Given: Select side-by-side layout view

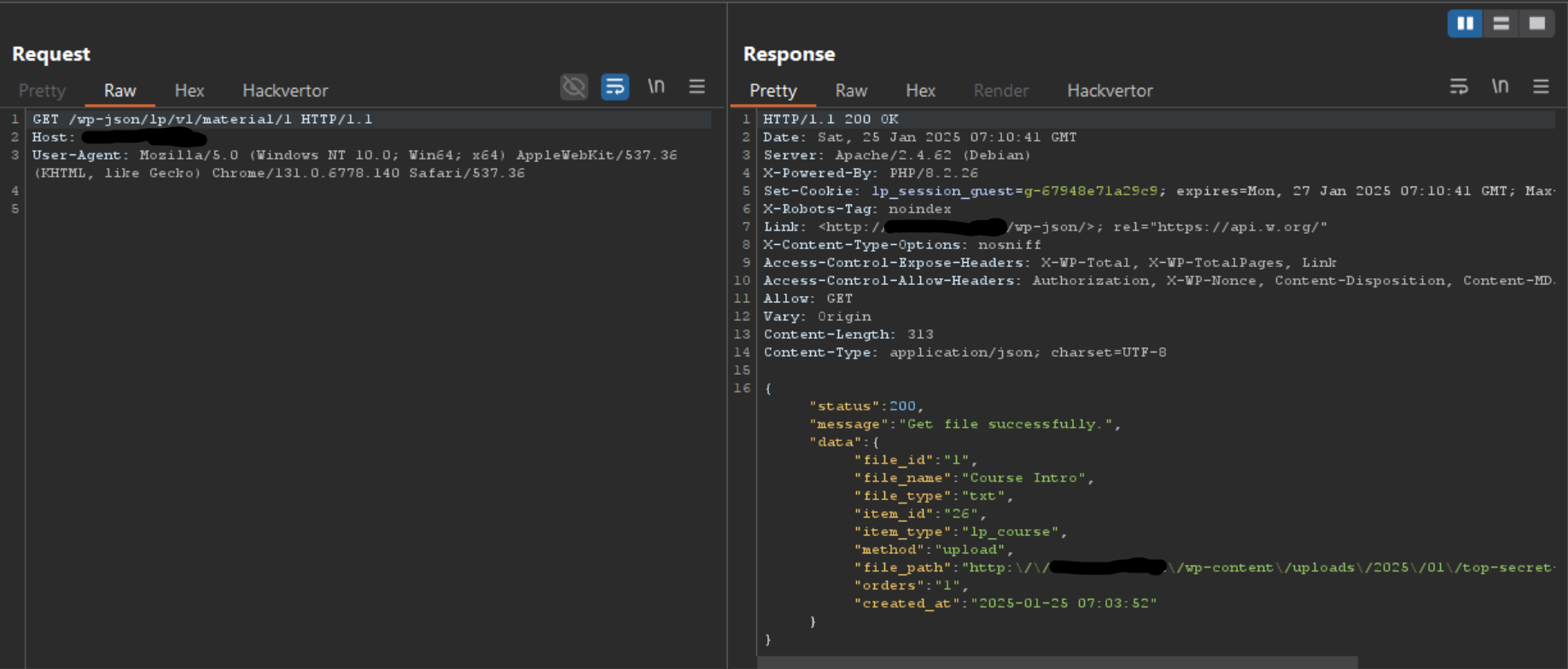Looking at the screenshot, I should tap(1466, 23).
